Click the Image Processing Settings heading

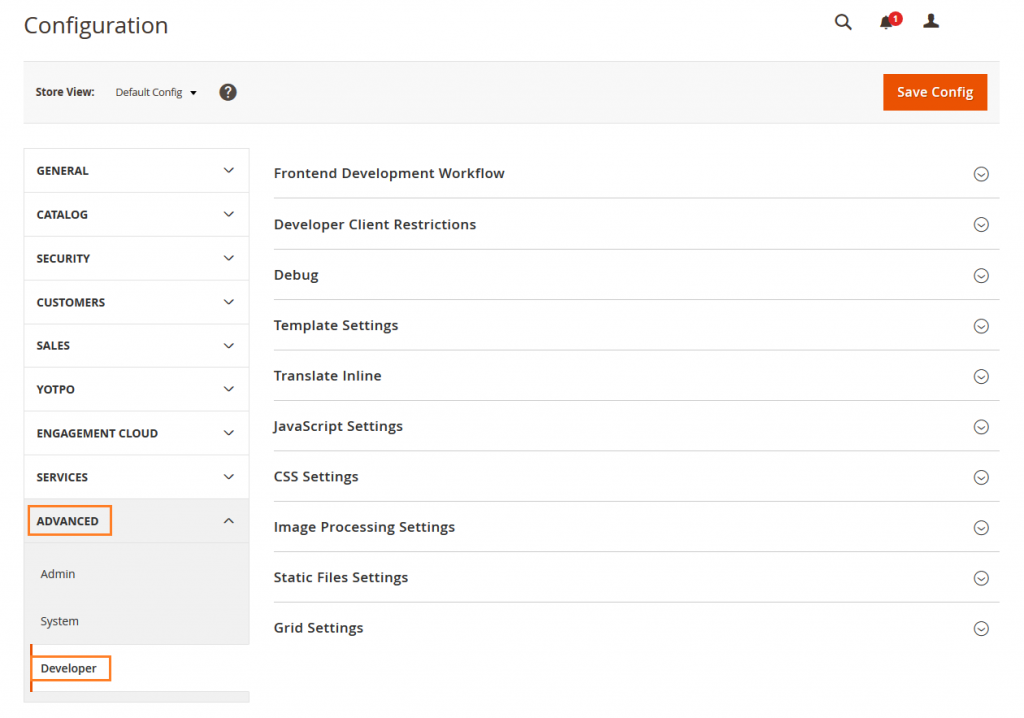click(364, 527)
